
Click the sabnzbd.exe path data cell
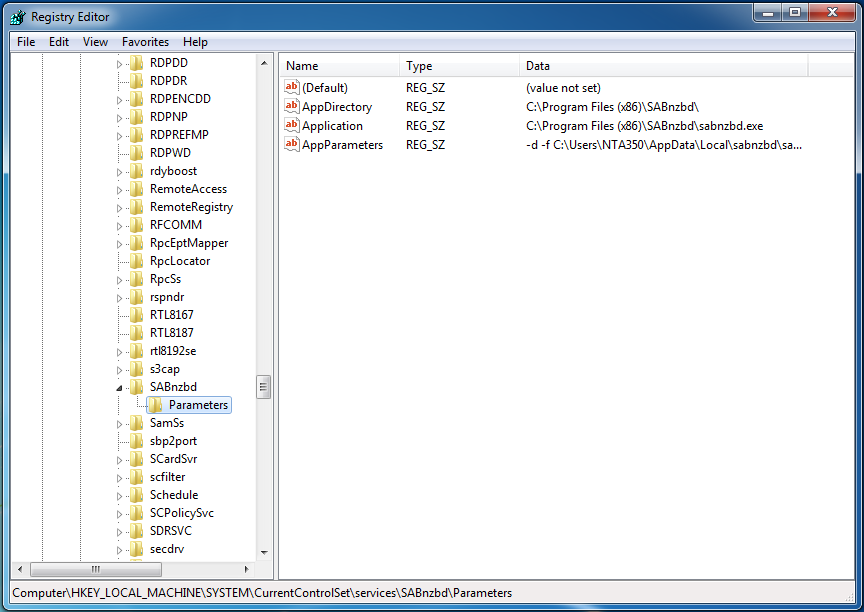coord(644,126)
